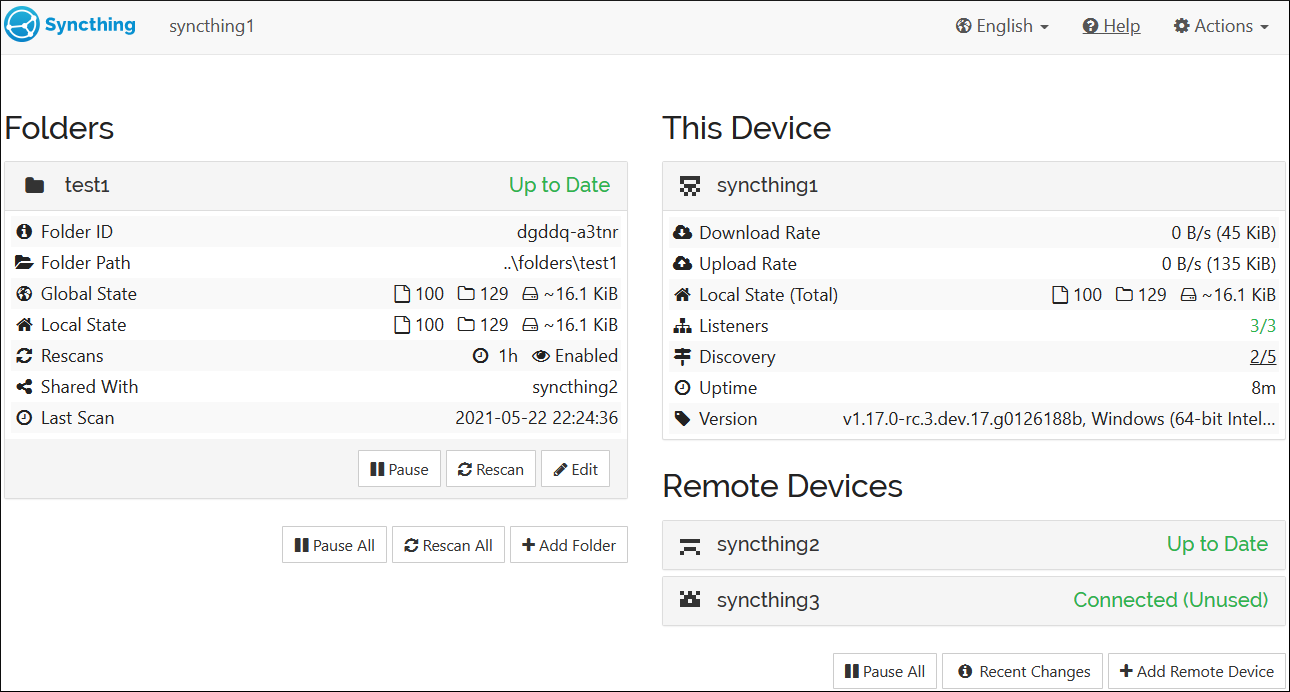Screen dimensions: 1290x692
Task: Open the Actions menu
Action: pos(1220,26)
